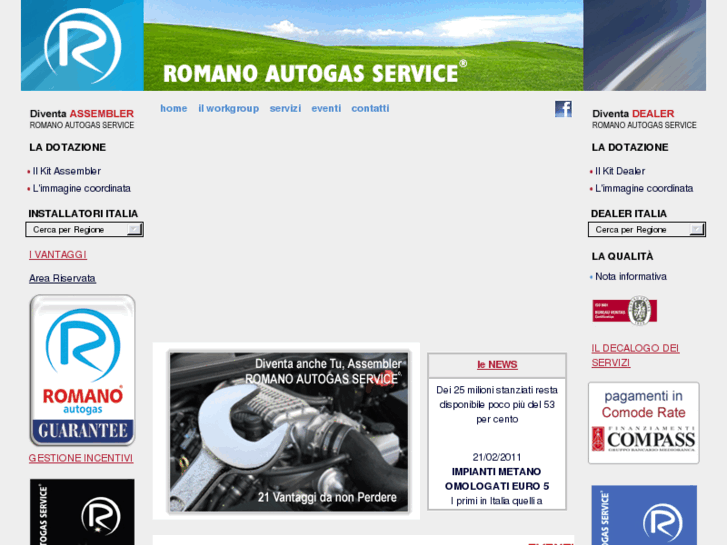727x545 pixels.
Task: Open the il workgroup menu item
Action: [229, 108]
